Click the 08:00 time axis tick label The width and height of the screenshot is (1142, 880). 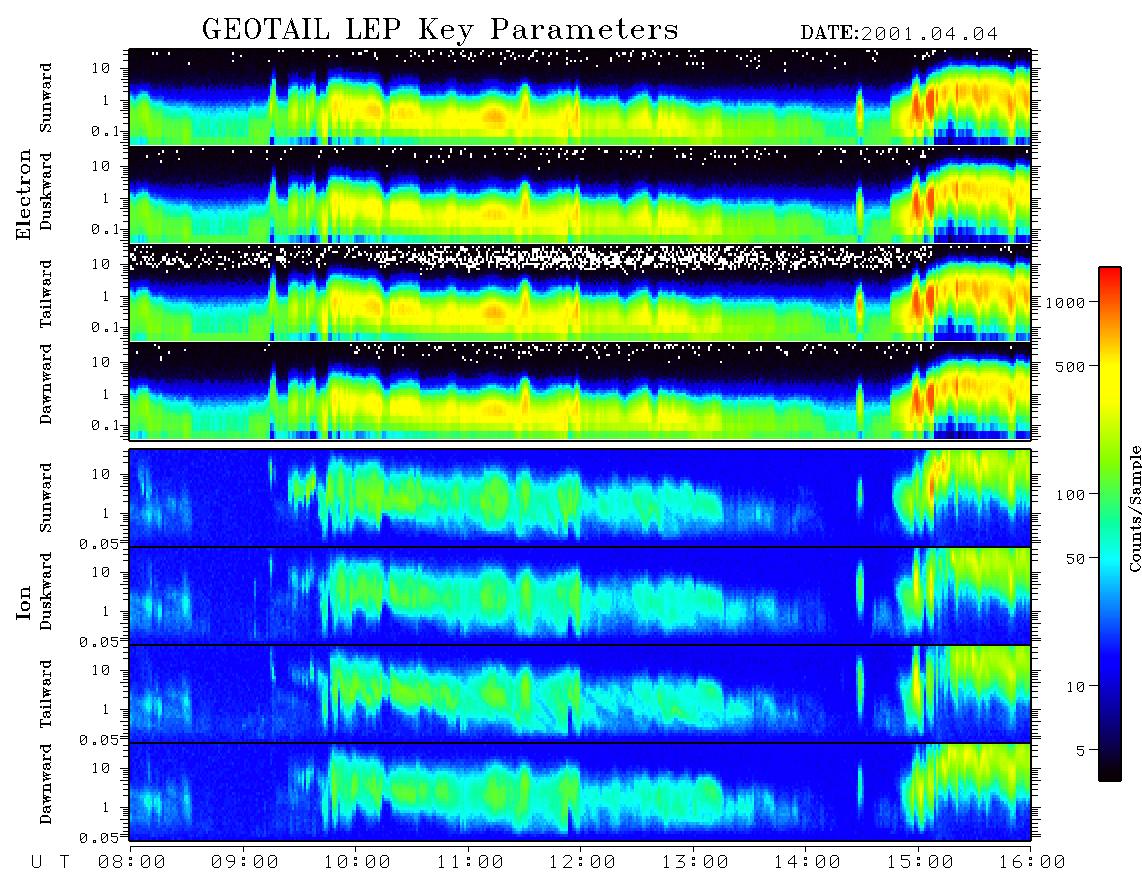[132, 862]
